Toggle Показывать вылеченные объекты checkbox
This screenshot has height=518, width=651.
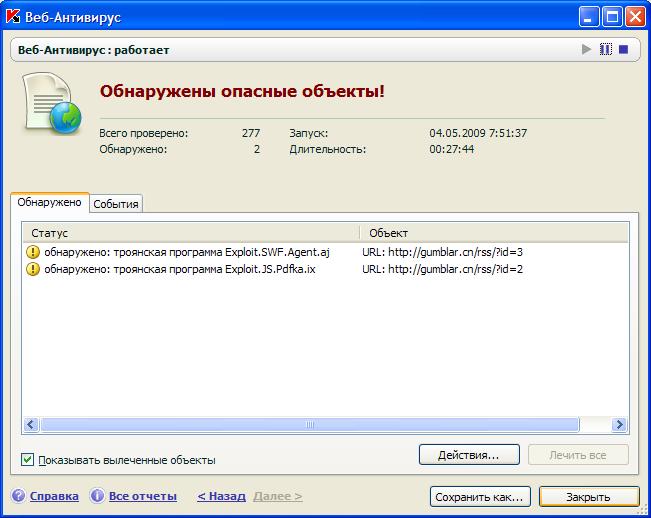[27, 460]
